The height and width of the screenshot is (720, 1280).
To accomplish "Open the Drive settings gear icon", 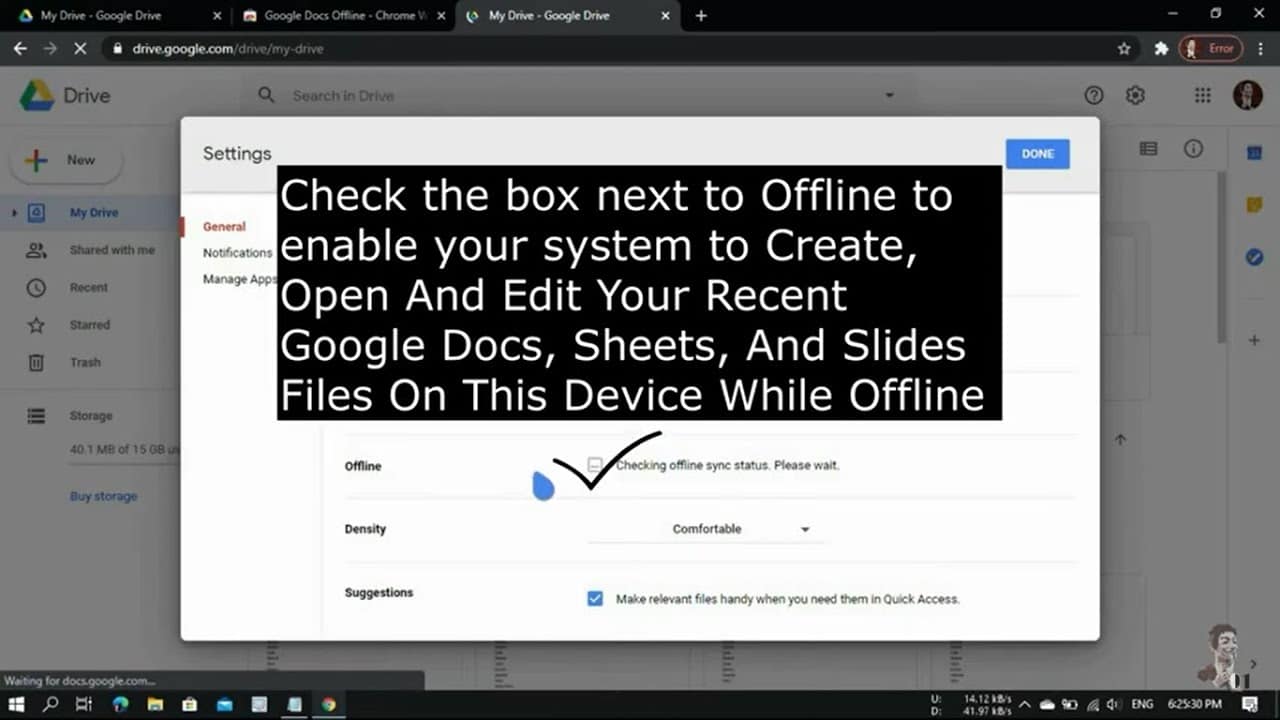I will 1135,95.
